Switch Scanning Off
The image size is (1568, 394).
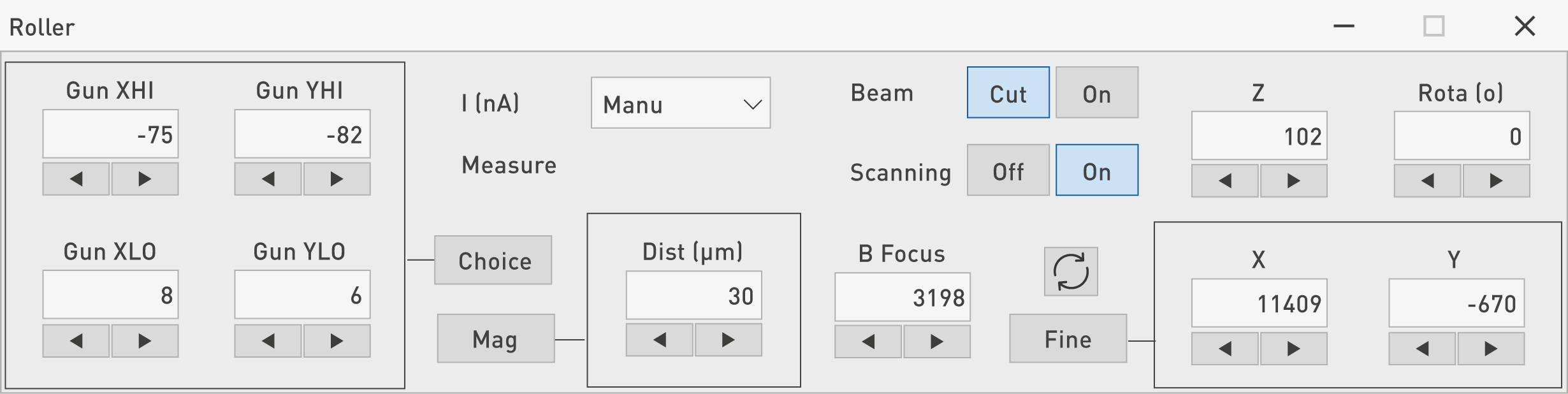pyautogui.click(x=1008, y=170)
